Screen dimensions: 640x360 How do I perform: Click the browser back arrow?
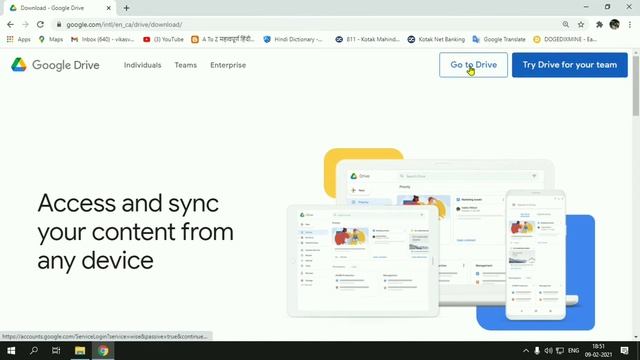(10, 24)
